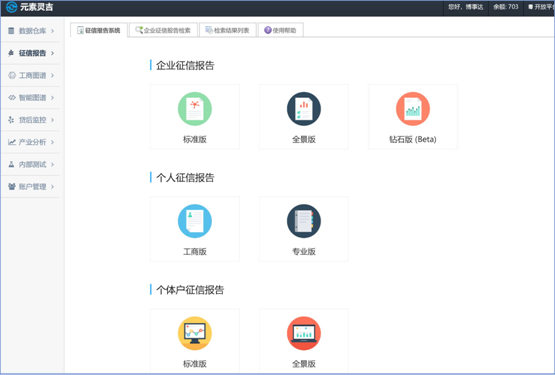The height and width of the screenshot is (375, 555).
Task: Click 余额: 703 balance link
Action: (x=506, y=7)
